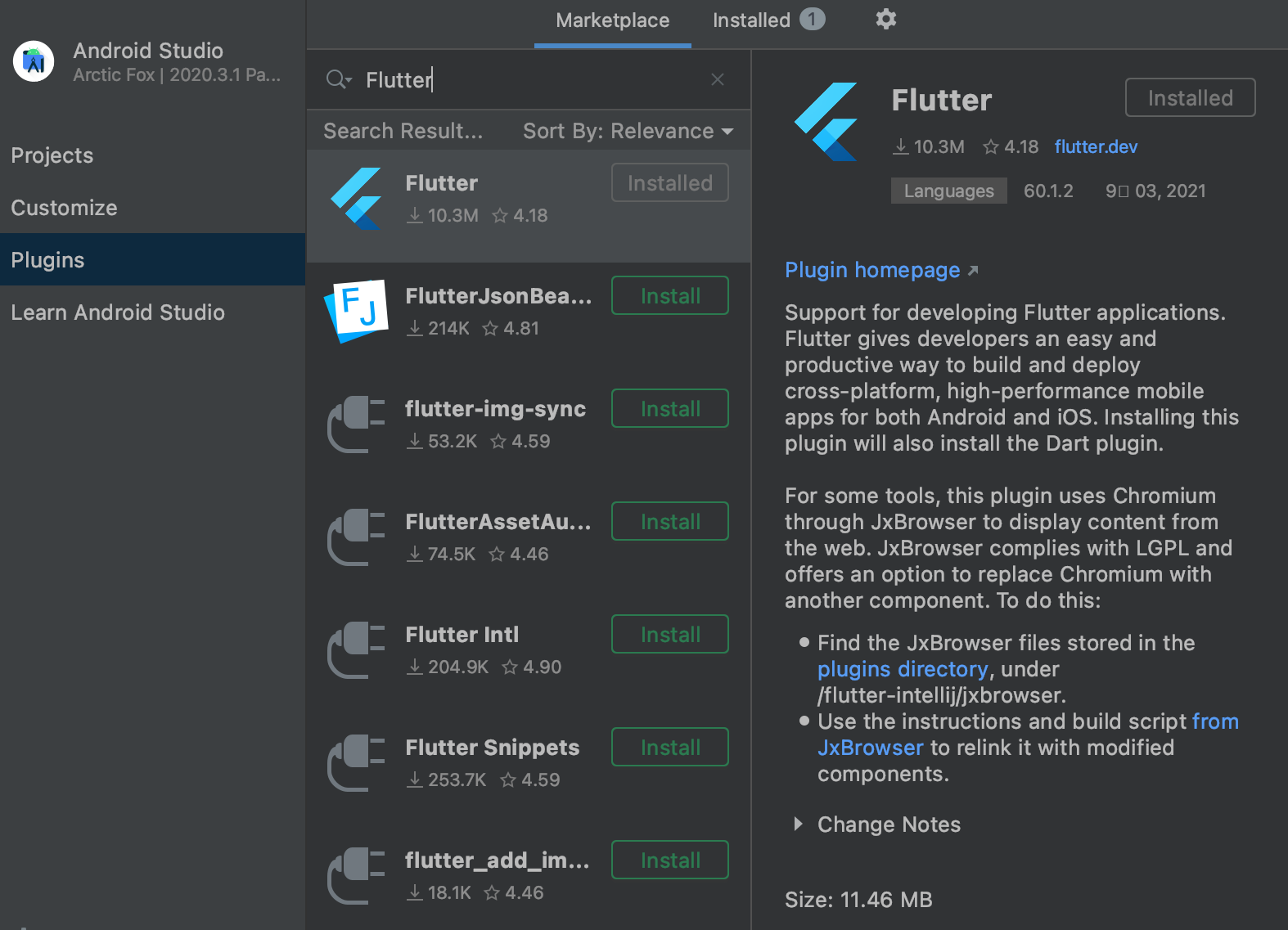This screenshot has height=930, width=1288.
Task: Click the Search Result... label
Action: coord(403,131)
